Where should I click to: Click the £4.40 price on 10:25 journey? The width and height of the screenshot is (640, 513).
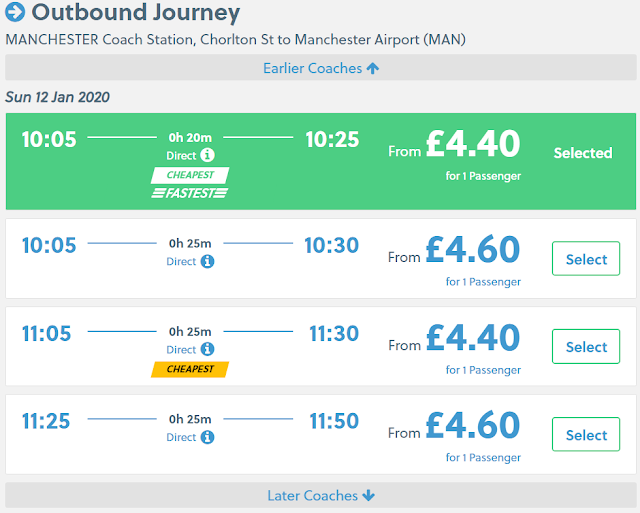(x=473, y=145)
